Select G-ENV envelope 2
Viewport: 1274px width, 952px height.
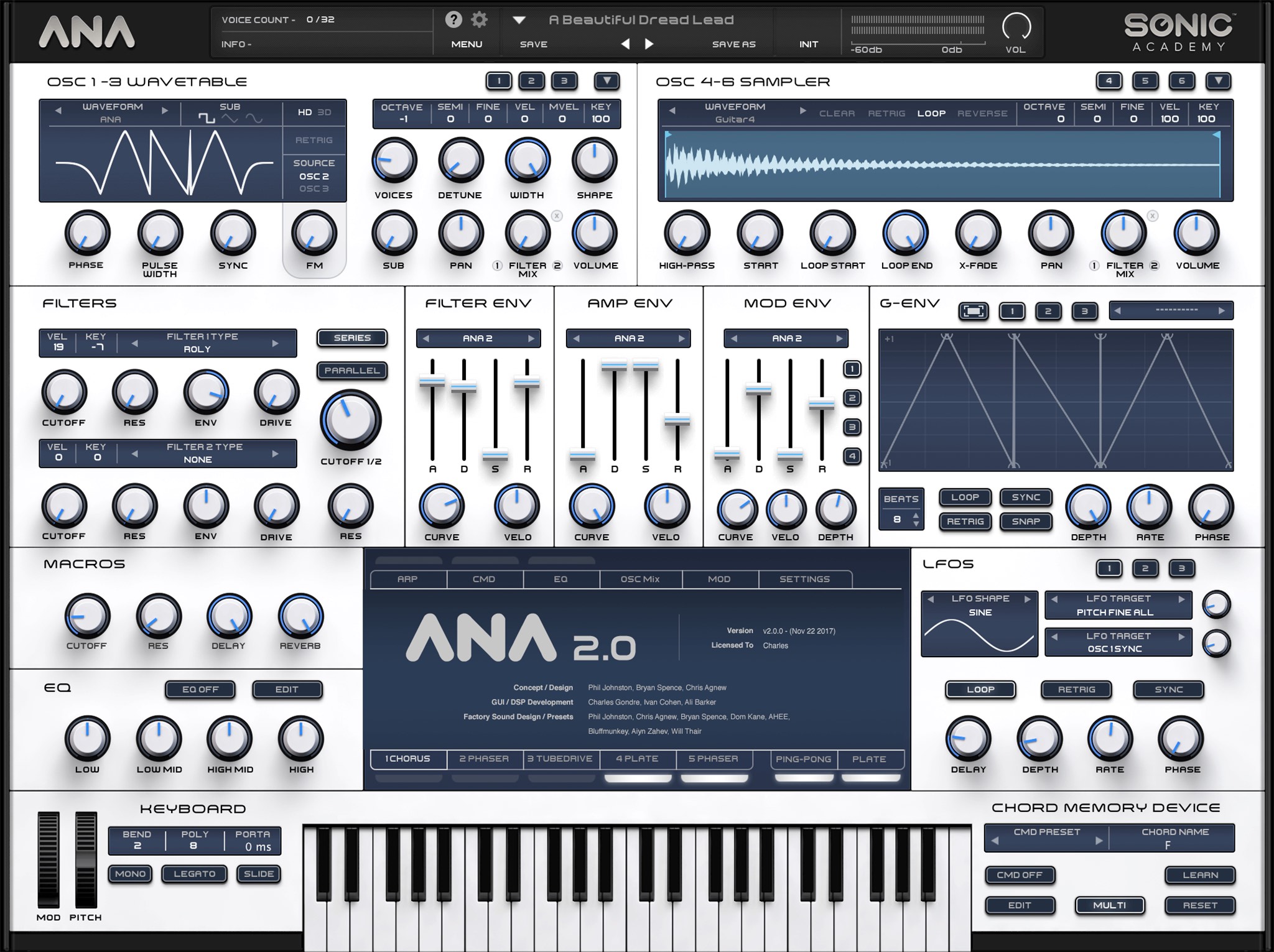[x=1047, y=311]
